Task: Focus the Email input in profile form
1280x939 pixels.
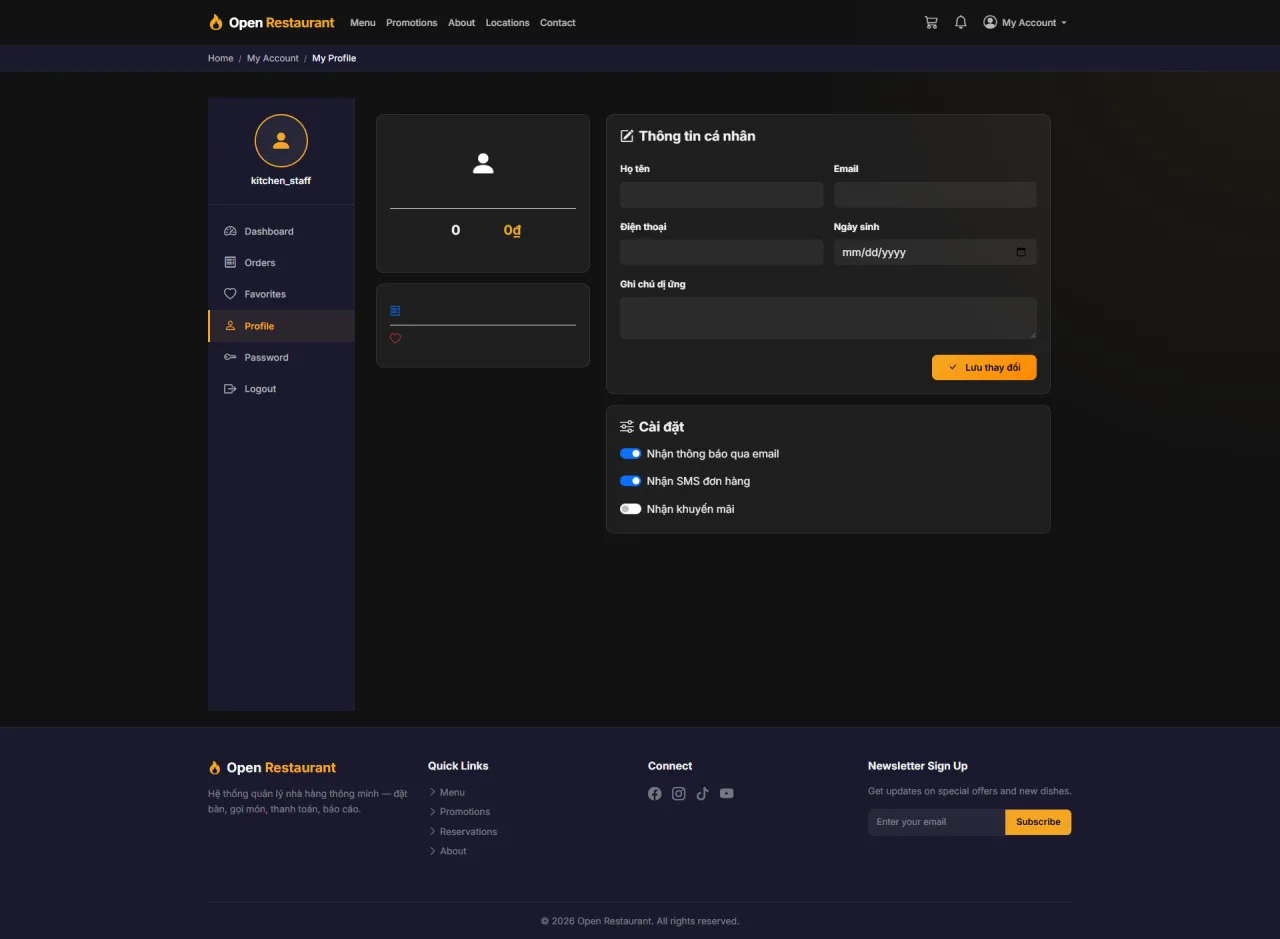Action: pyautogui.click(x=935, y=195)
